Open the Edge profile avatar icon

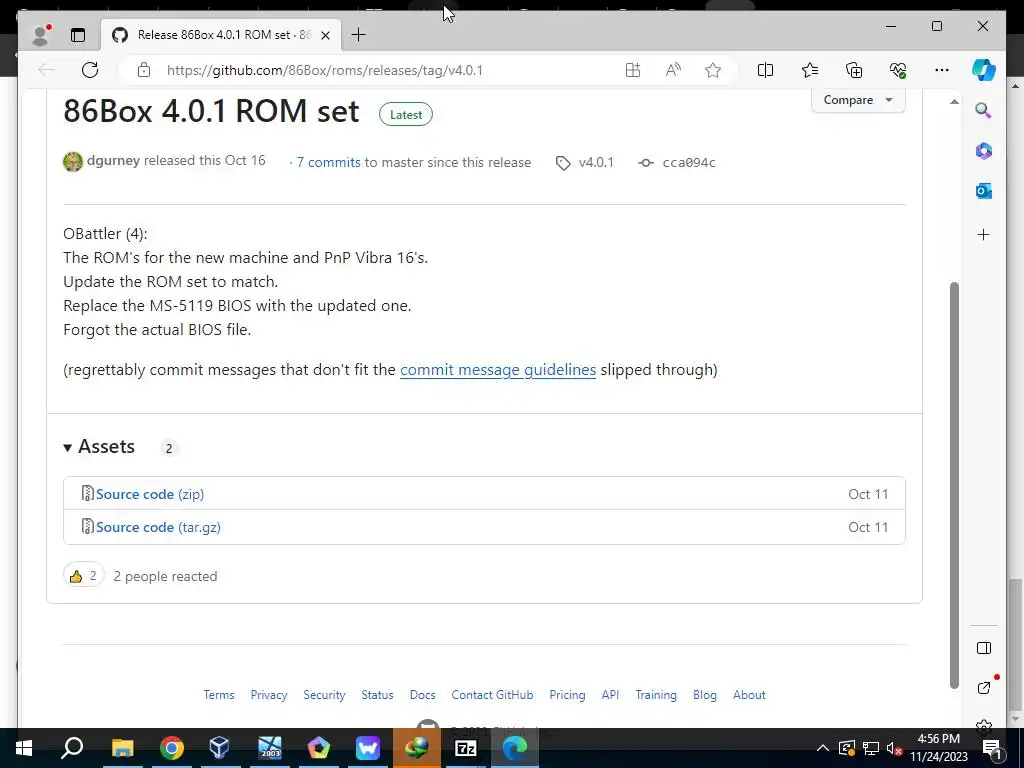point(42,35)
